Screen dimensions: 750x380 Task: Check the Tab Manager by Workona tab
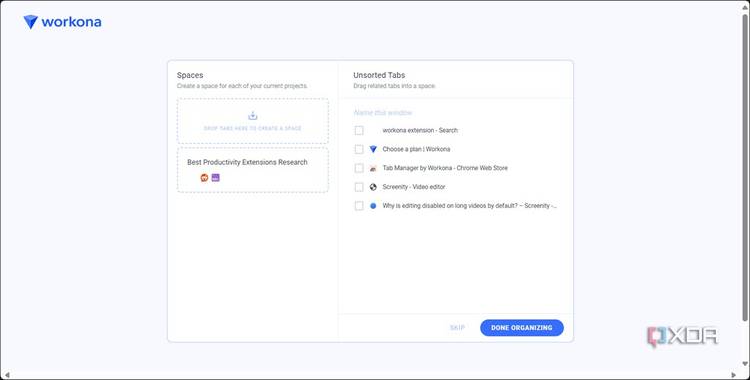pyautogui.click(x=359, y=168)
